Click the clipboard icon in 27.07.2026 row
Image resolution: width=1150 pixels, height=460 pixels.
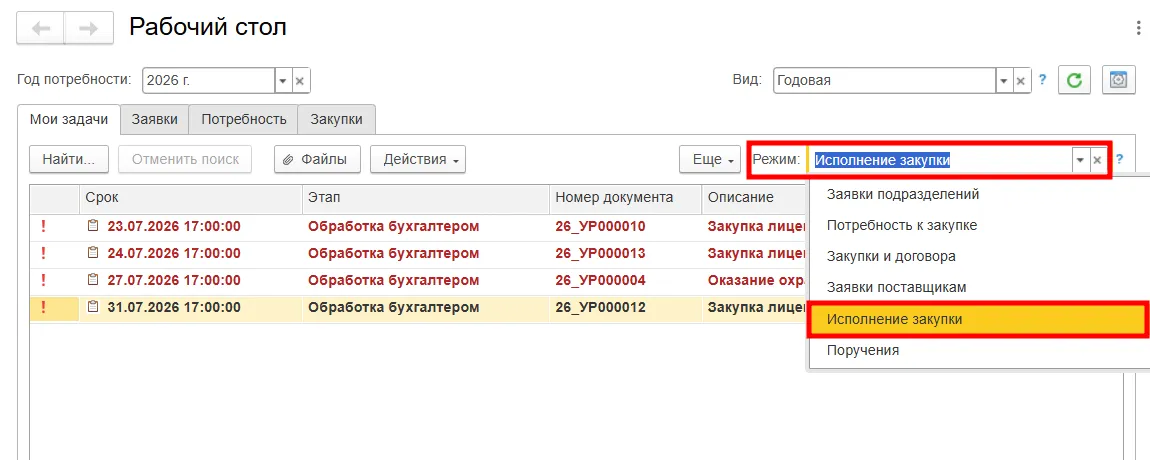coord(92,280)
